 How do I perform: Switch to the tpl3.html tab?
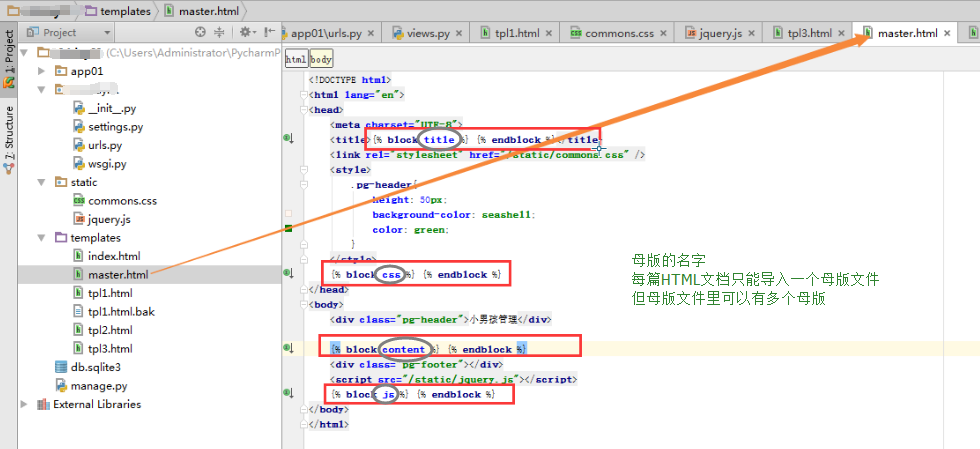coord(810,34)
